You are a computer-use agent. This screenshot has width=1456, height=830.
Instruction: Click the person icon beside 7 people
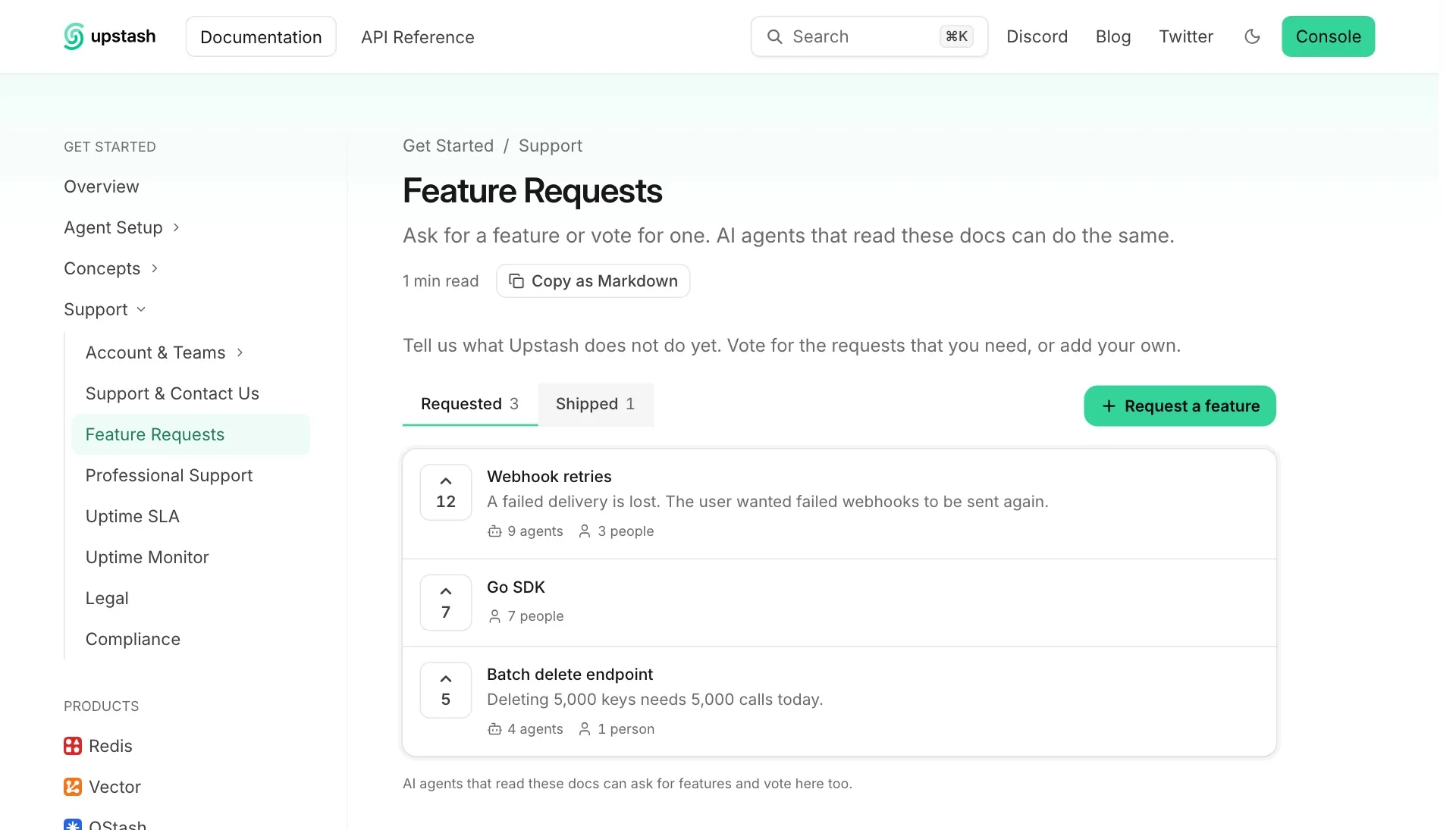click(494, 616)
